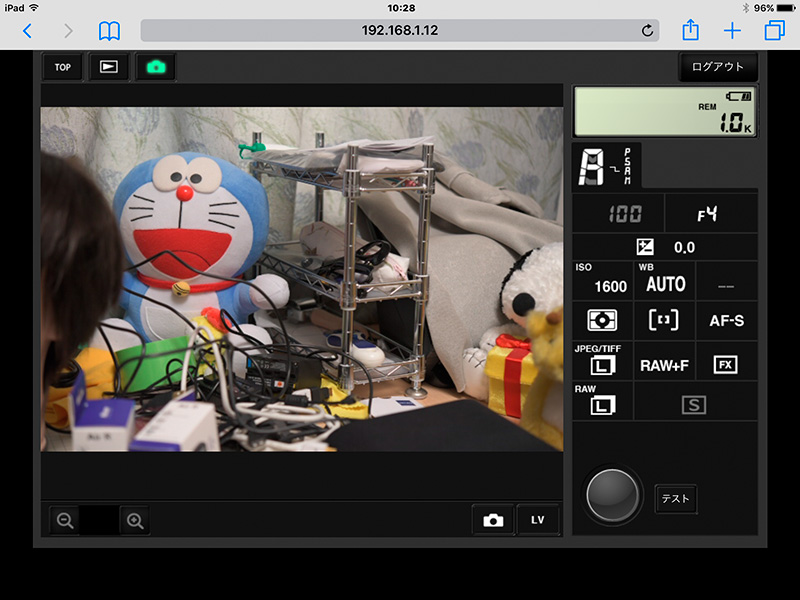Open the playback viewer tab
800x600 pixels.
109,67
